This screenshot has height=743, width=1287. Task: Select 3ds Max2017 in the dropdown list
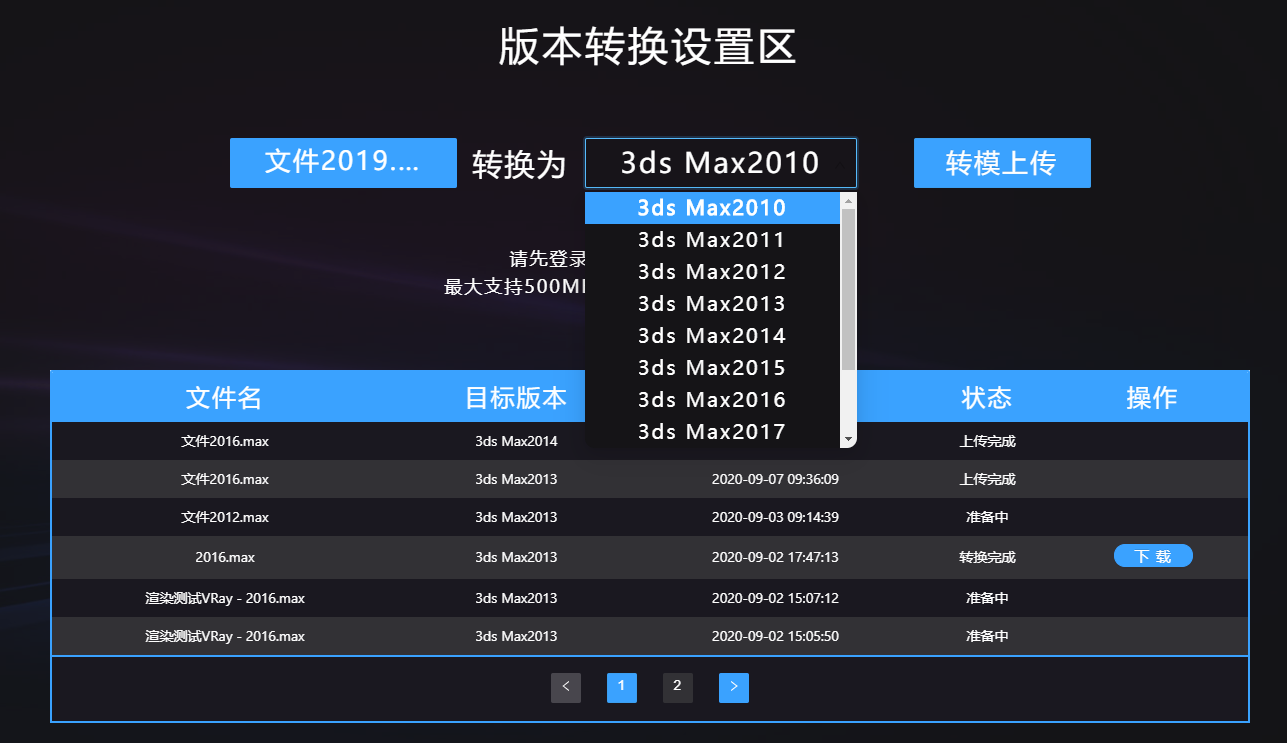712,432
